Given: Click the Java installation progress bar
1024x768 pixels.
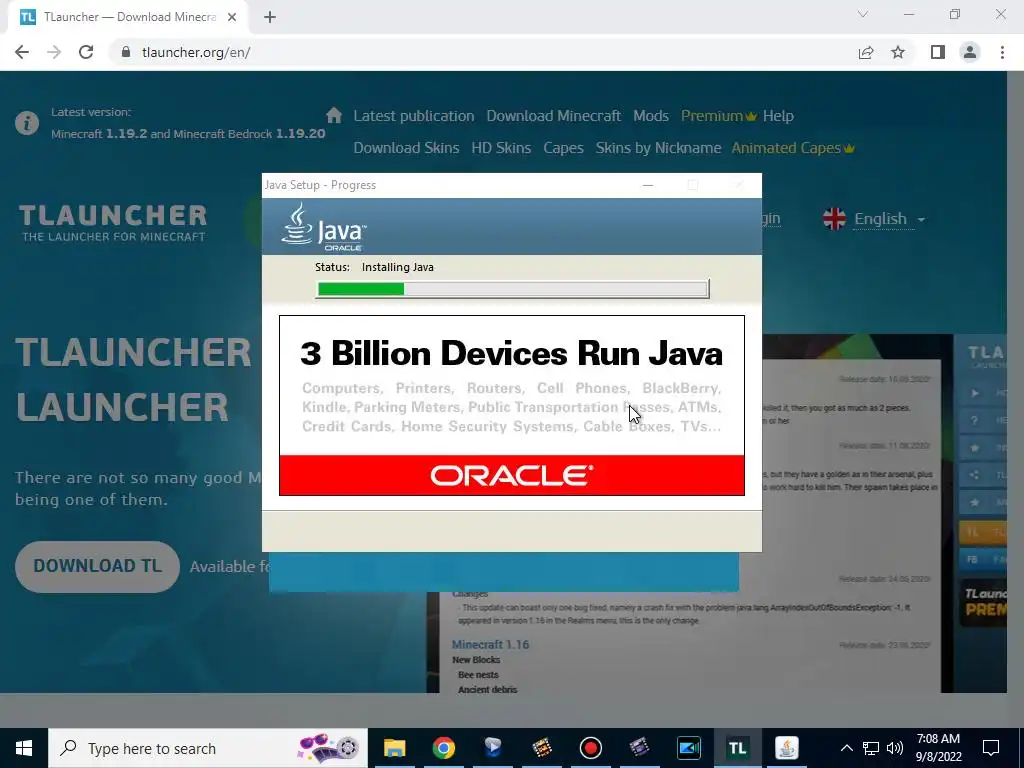Looking at the screenshot, I should point(513,289).
